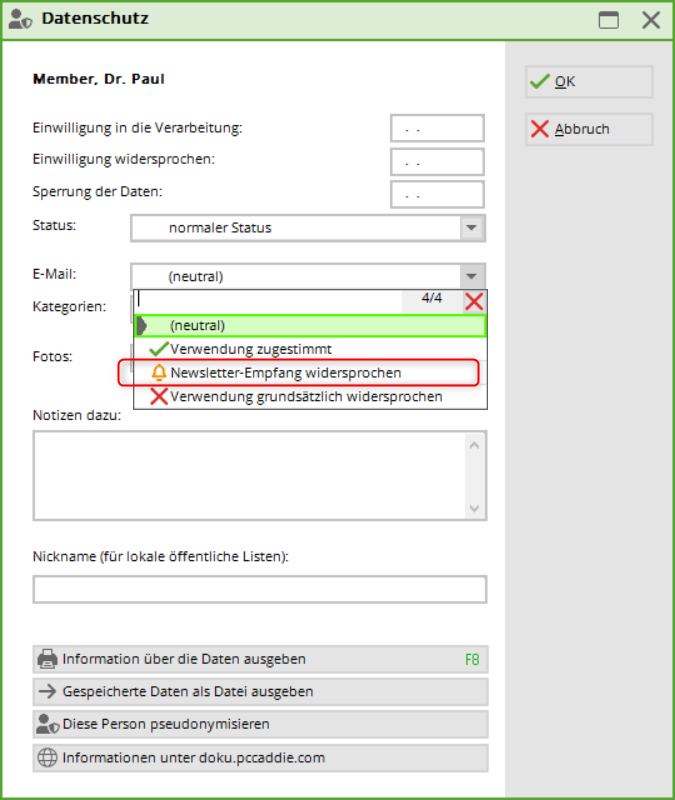Choose Verwendung zugestimmt option

click(251, 349)
